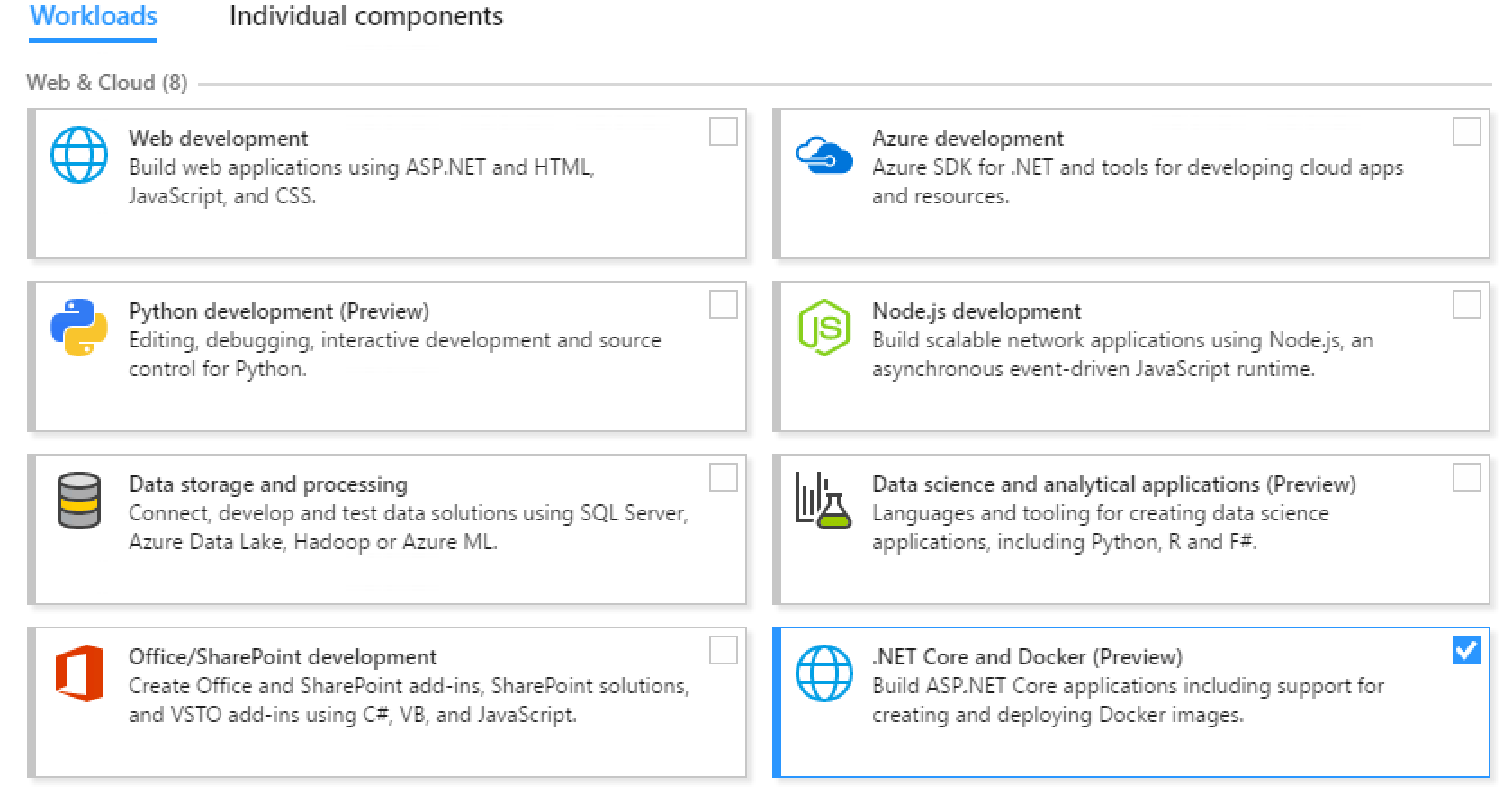Screen dimensions: 1512x794
Task: Click the .NET Core and Docker (Preview) title
Action: [1027, 657]
